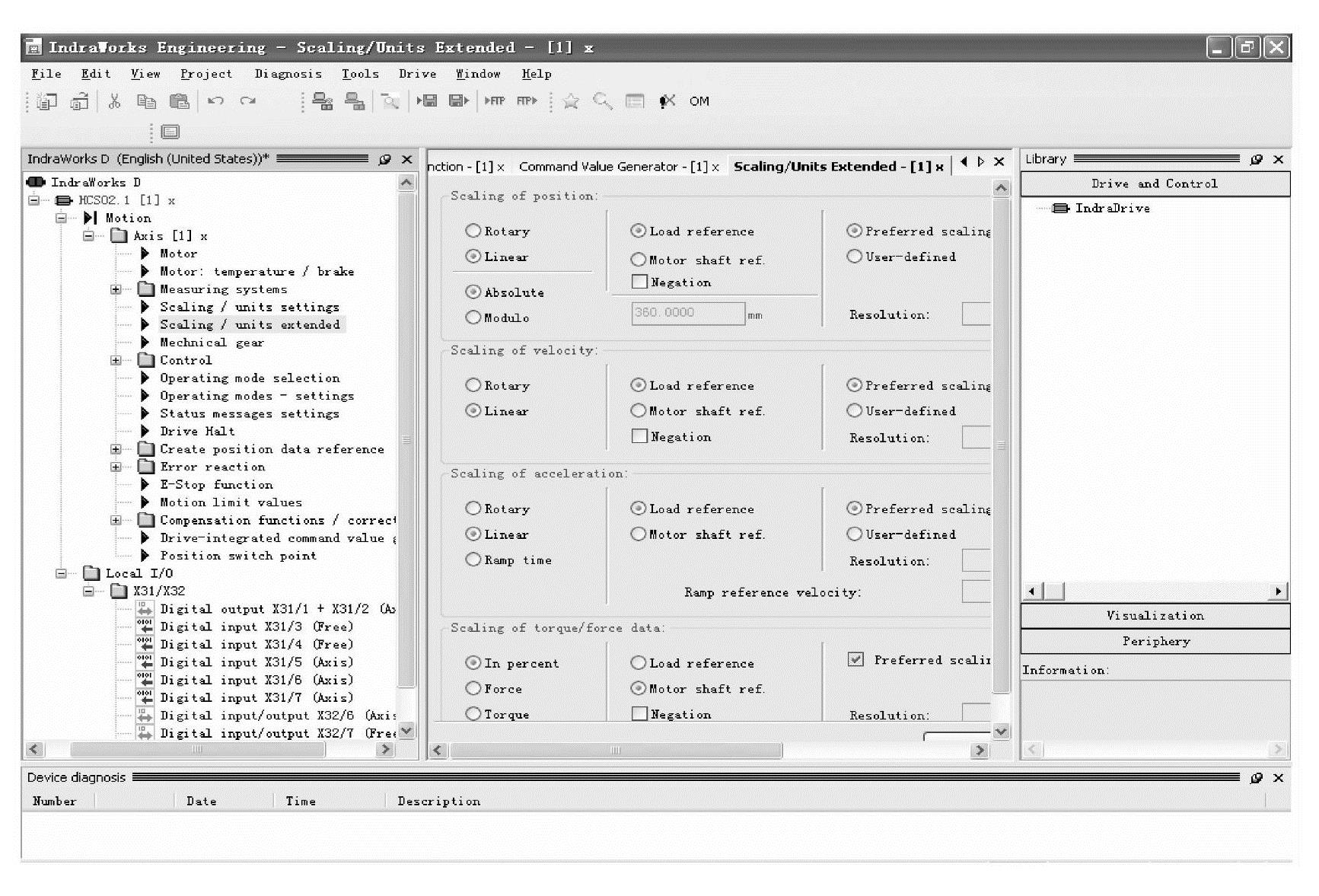Click the Redo arrow icon
1319x896 pixels.
click(x=248, y=100)
